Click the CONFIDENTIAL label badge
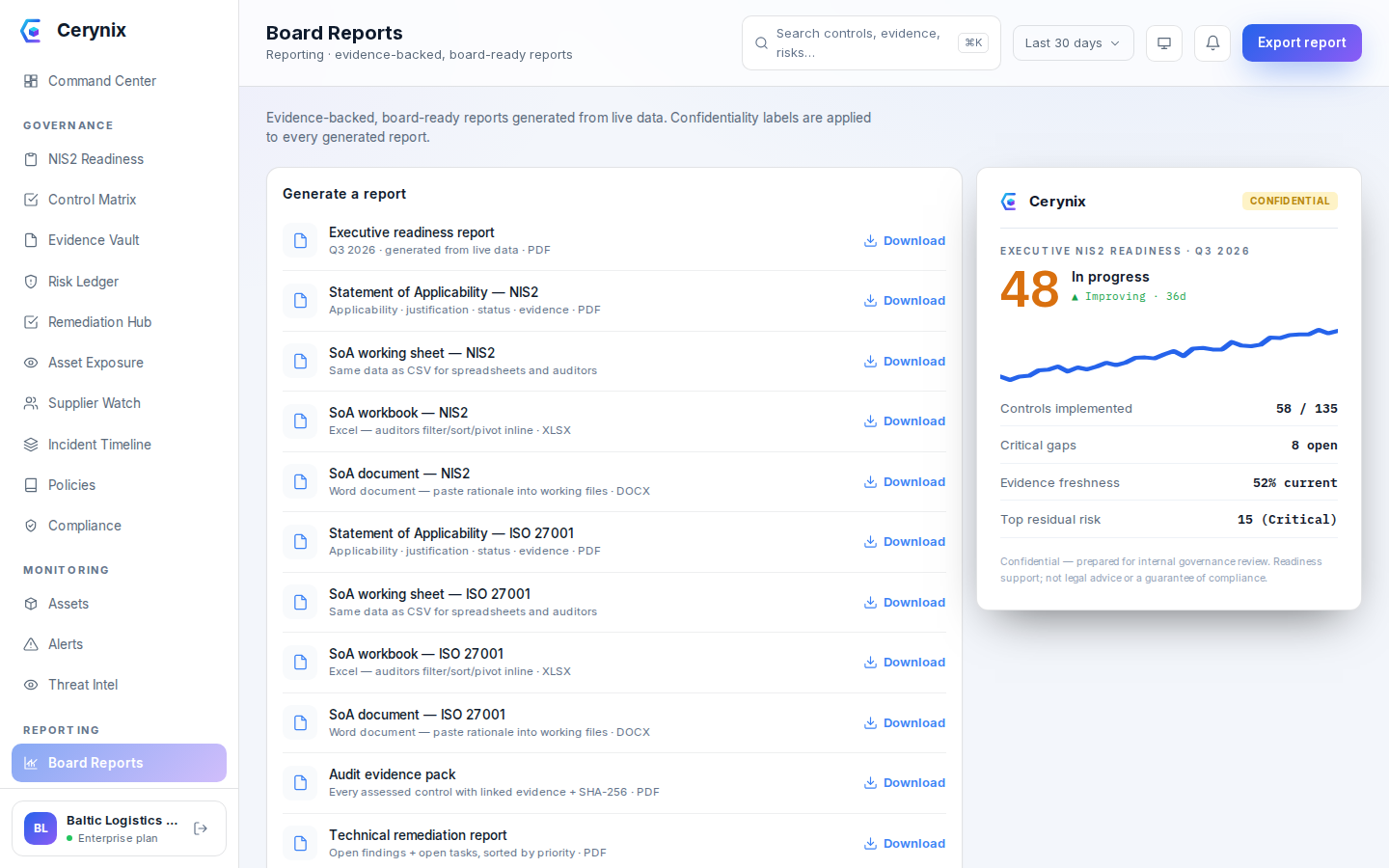 pos(1290,201)
